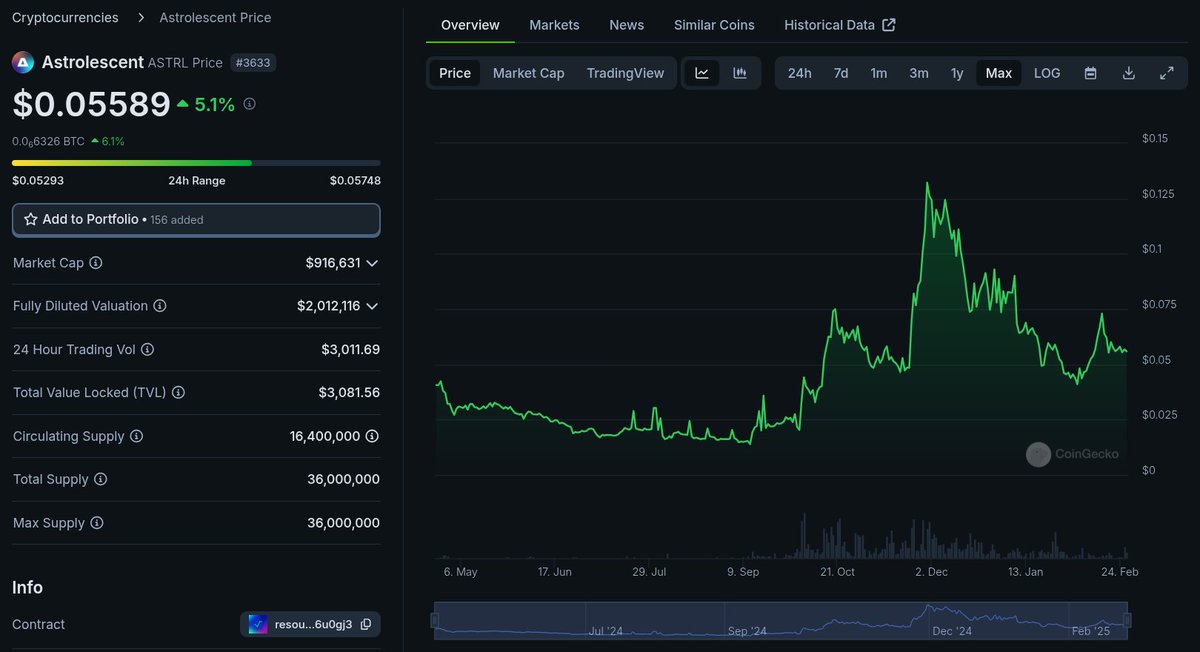Go to Cryptocurrencies breadcrumb

click(x=65, y=18)
